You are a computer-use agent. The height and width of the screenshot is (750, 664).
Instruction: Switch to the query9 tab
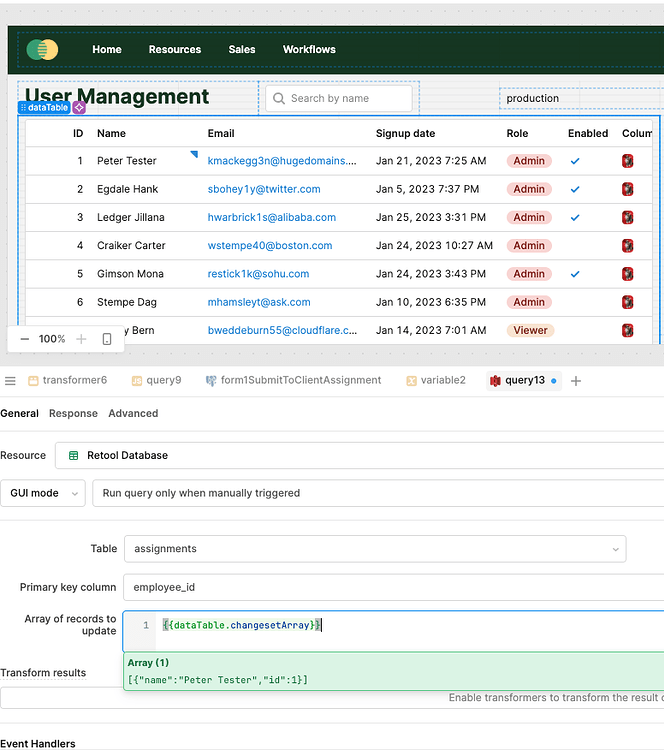pyautogui.click(x=156, y=380)
